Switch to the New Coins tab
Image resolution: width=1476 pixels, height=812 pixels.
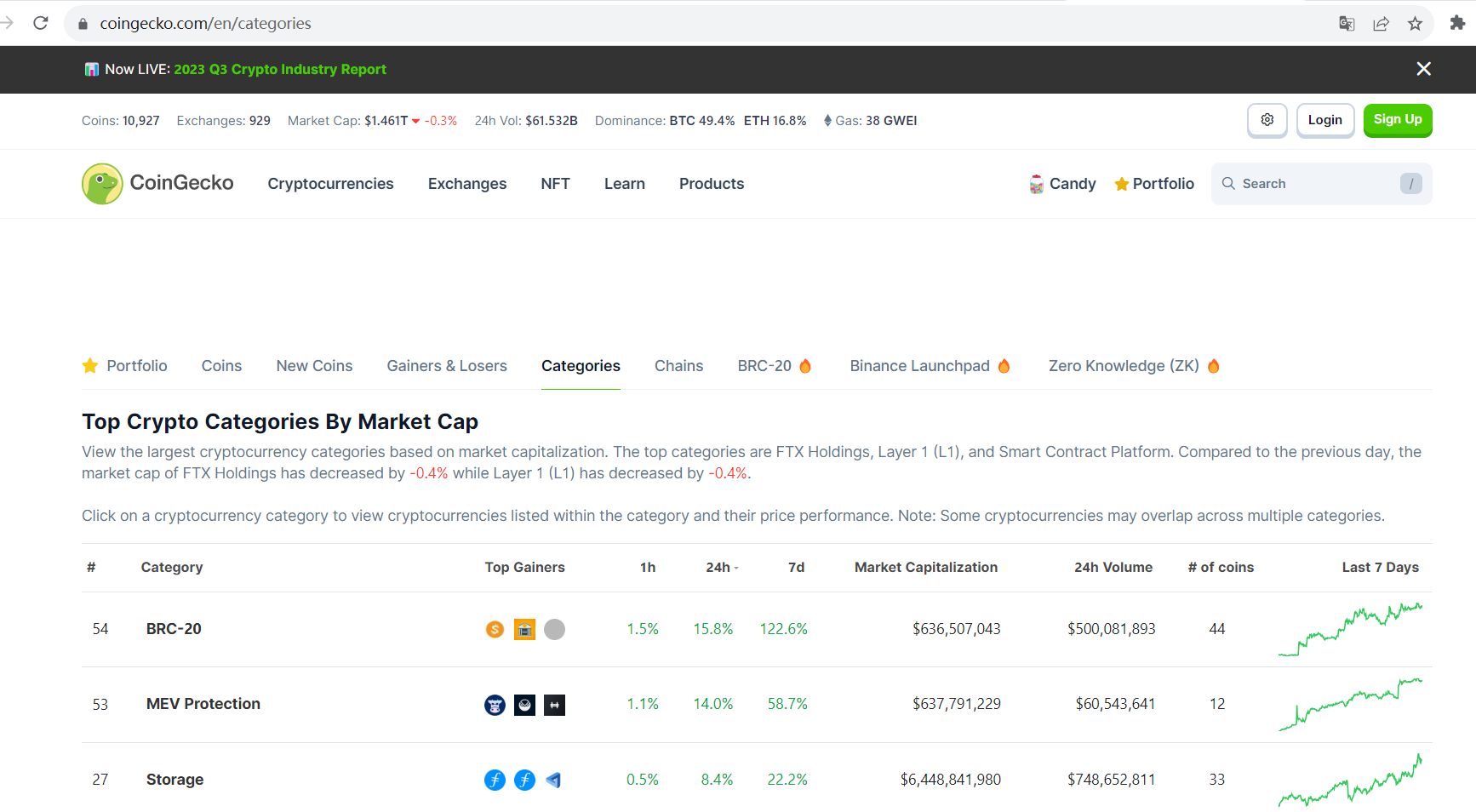314,366
